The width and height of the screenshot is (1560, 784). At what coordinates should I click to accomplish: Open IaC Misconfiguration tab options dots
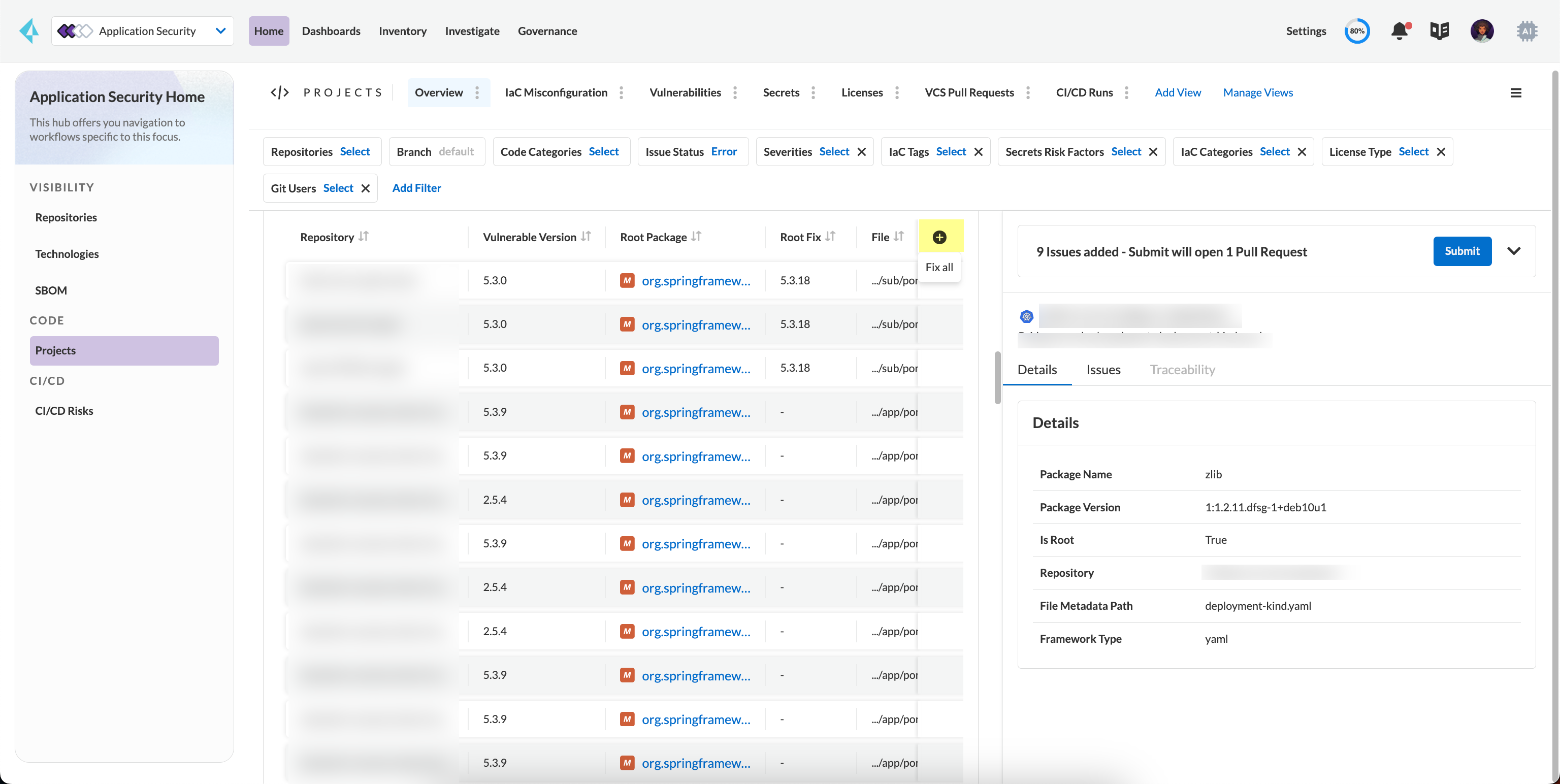[x=622, y=92]
